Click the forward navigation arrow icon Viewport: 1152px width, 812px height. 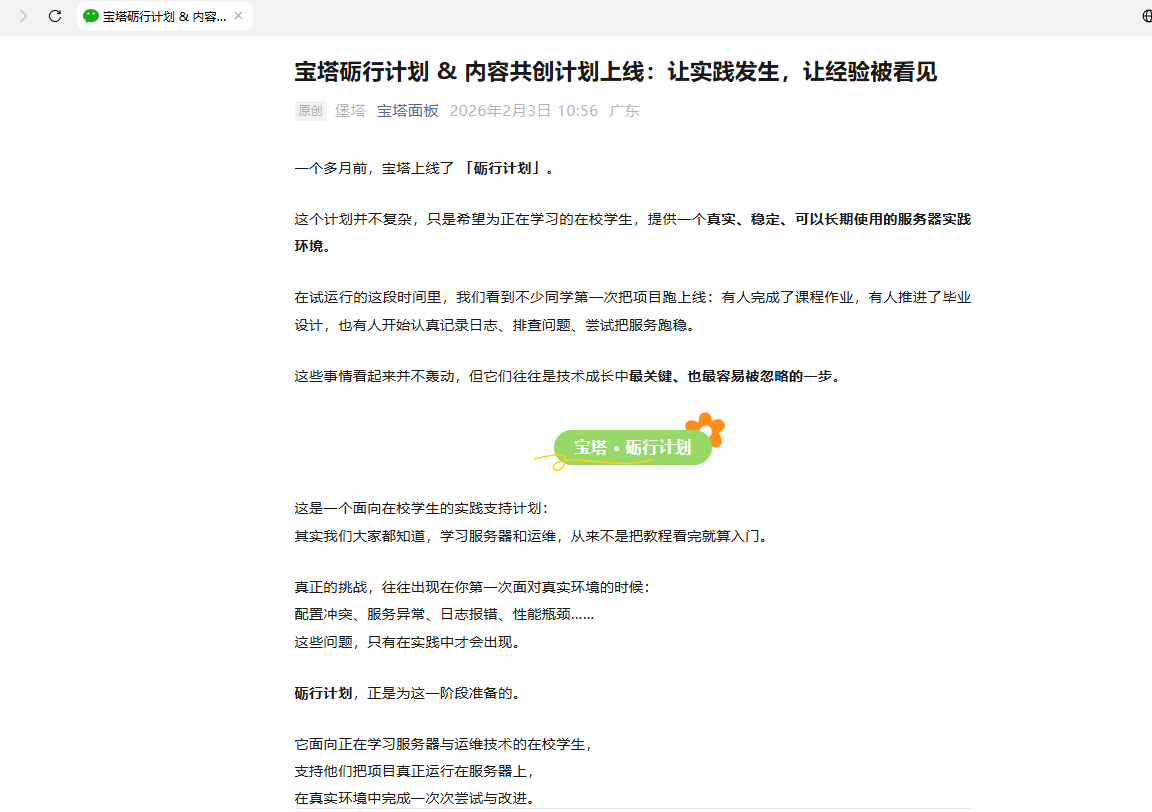tap(22, 16)
